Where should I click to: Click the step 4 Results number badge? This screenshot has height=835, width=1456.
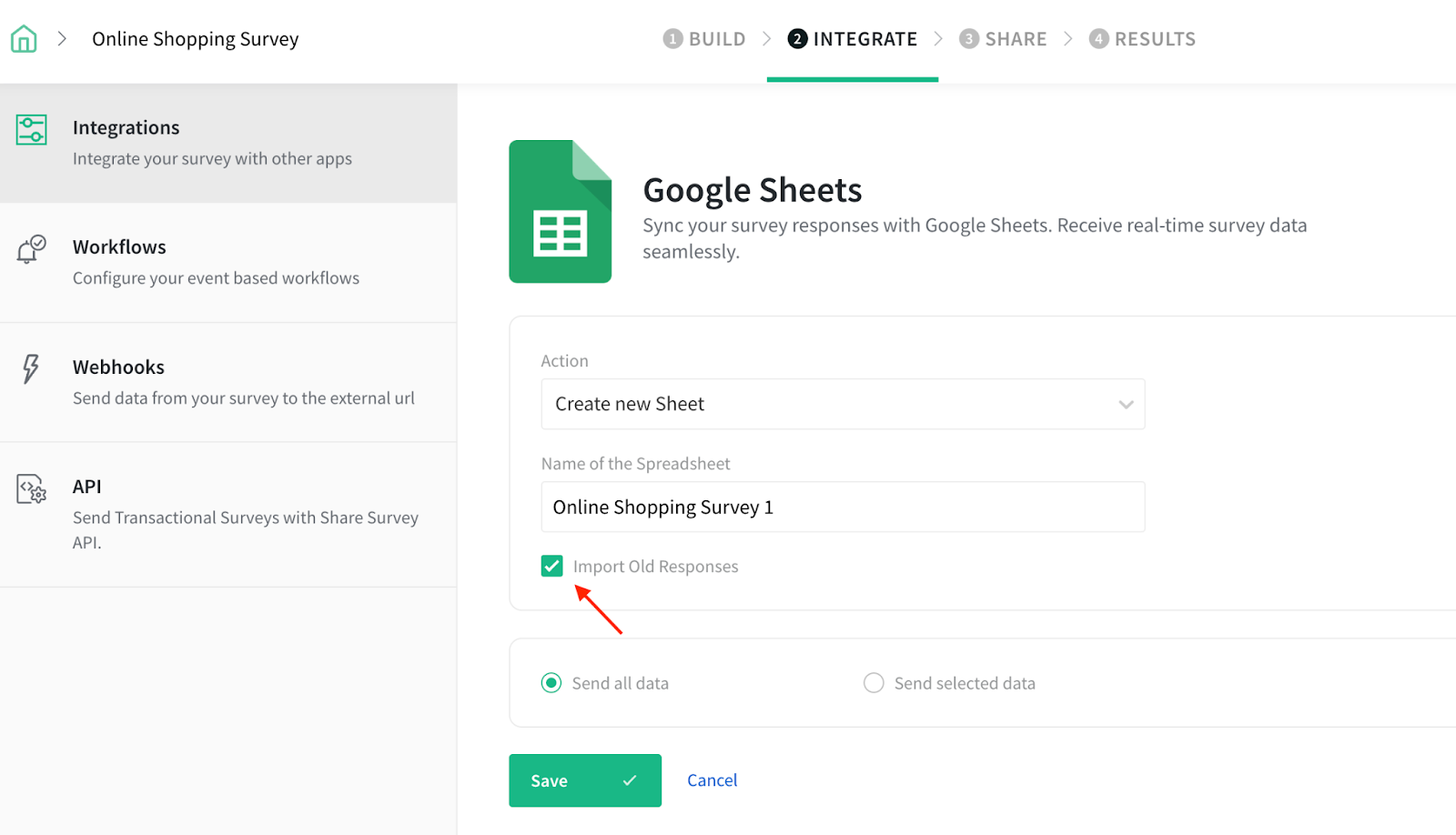click(1099, 39)
